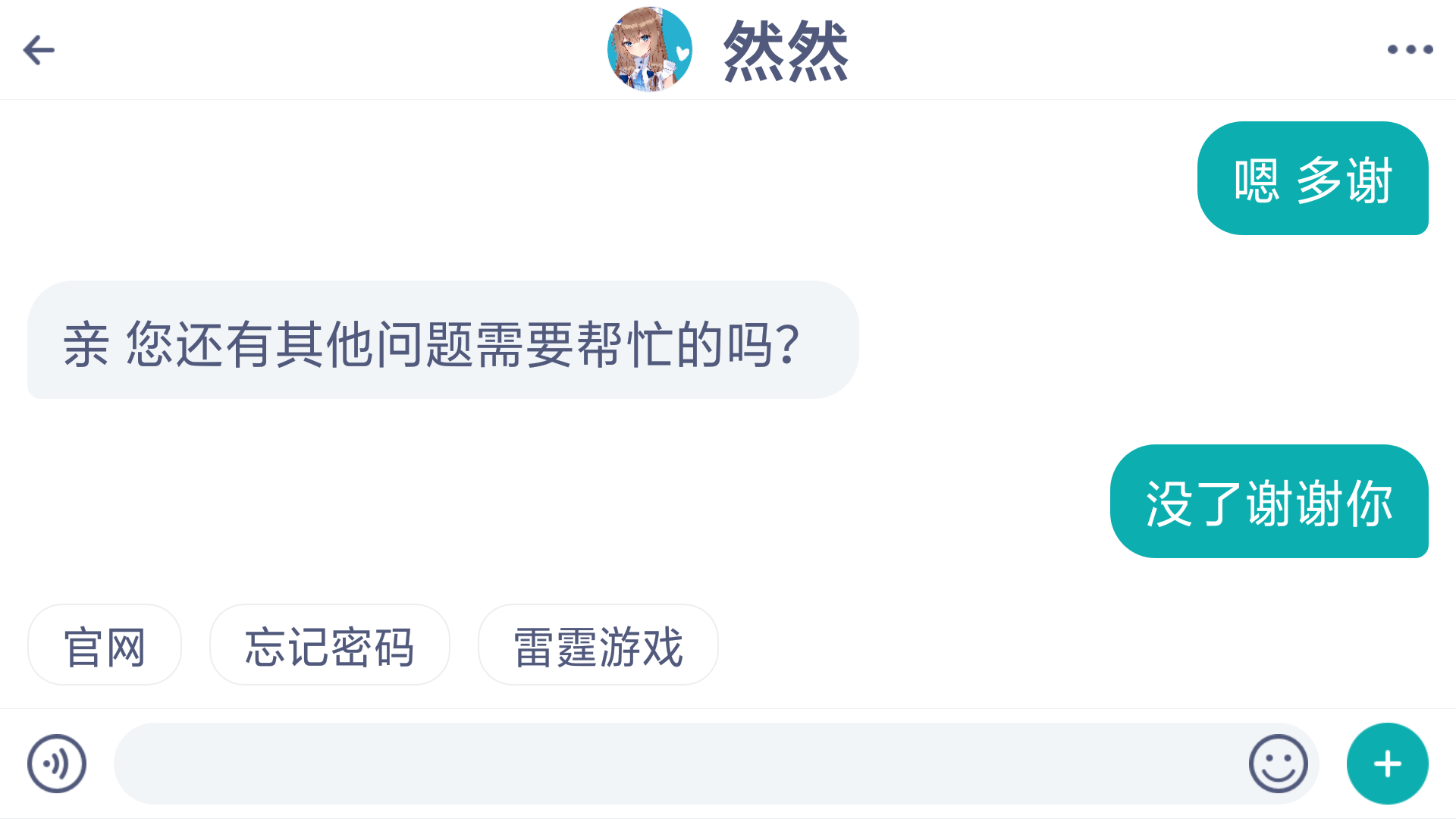This screenshot has height=819, width=1456.
Task: Select the 官网 quick reply chip
Action: 105,645
